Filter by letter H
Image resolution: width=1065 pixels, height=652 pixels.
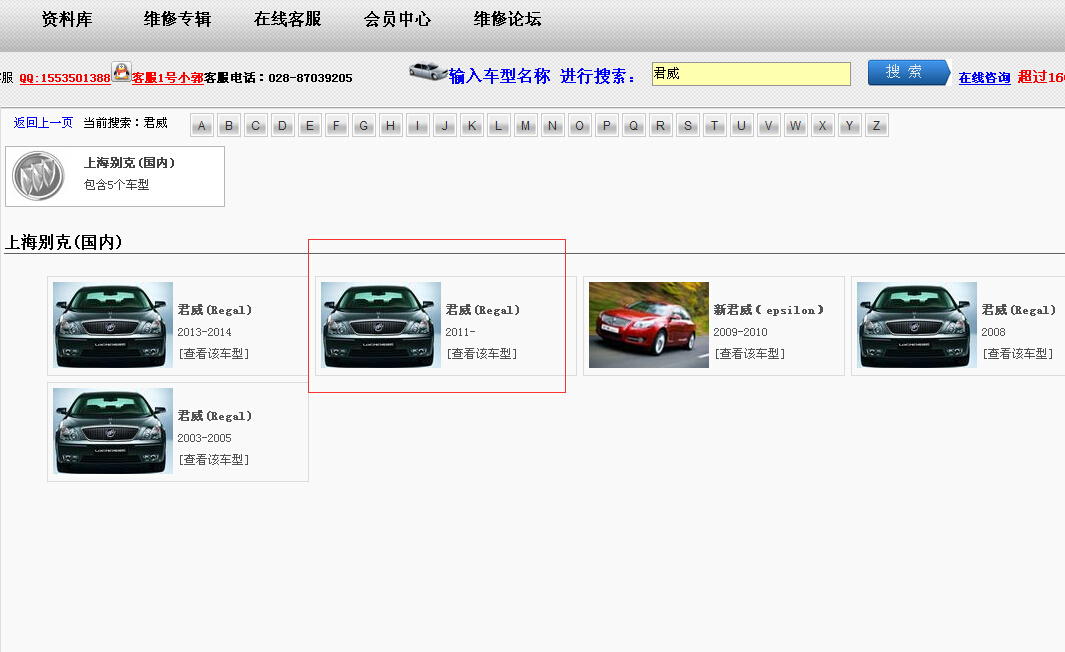tap(391, 126)
